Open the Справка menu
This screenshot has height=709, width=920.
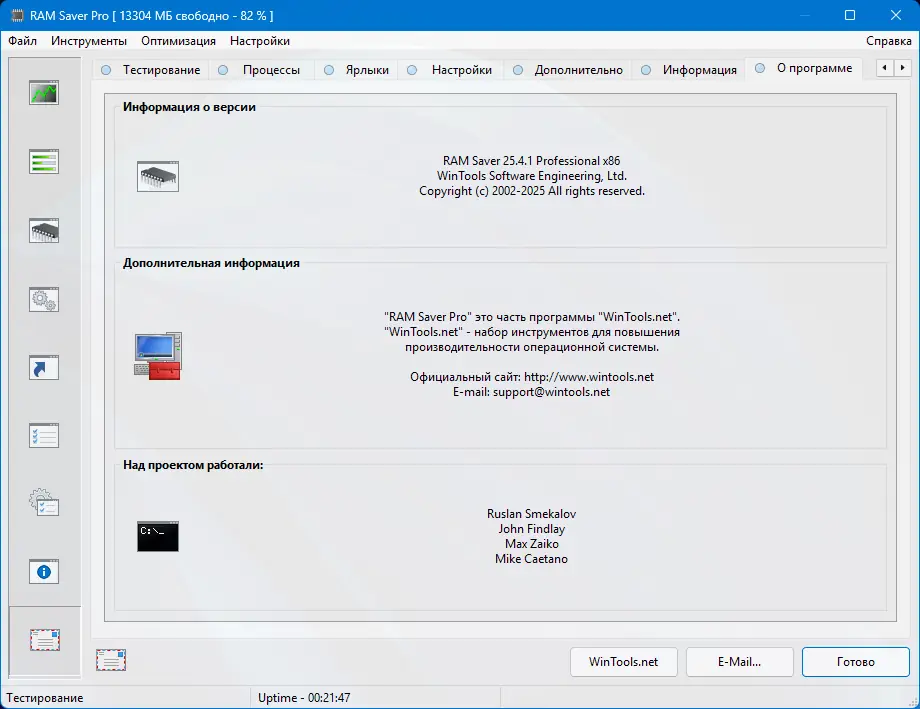(888, 41)
